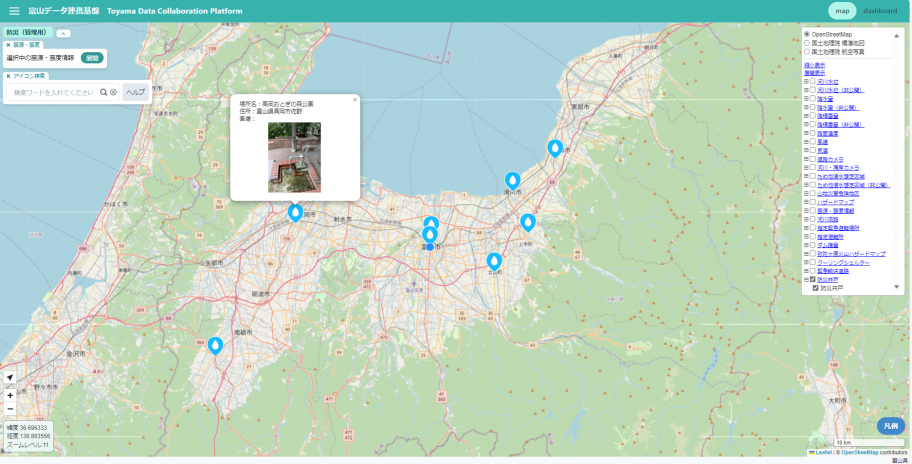This screenshot has height=464, width=912.
Task: Select 国土地理院 航空写真 base map radio
Action: coord(807,51)
